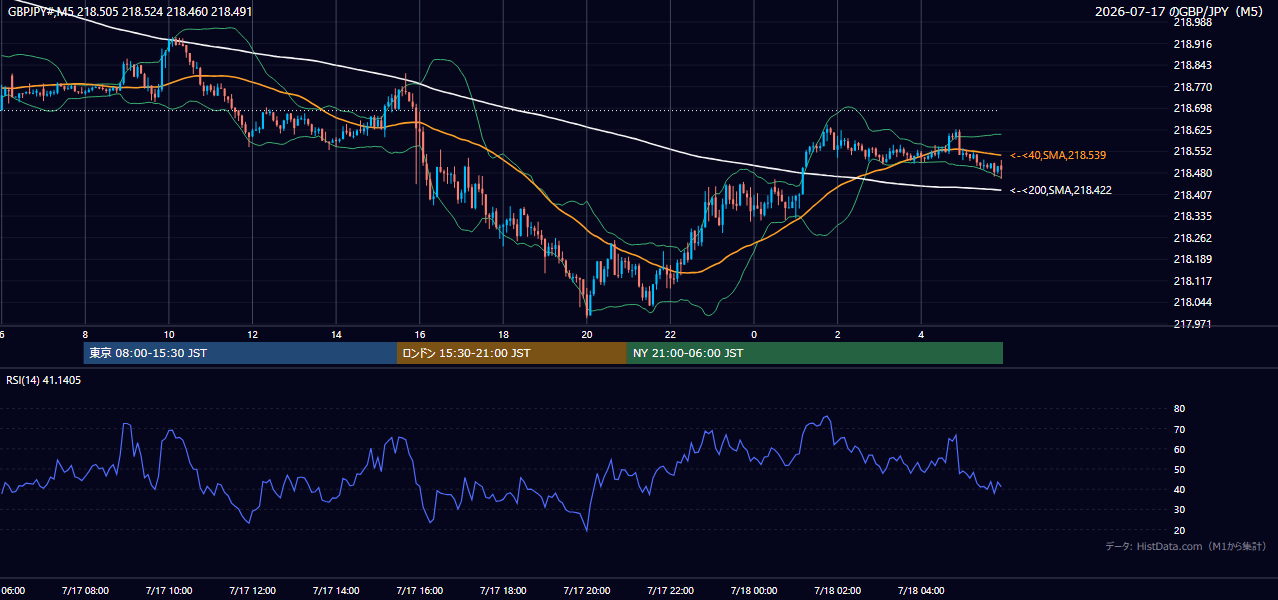Select the Tokyo 08:00-15:30 JST session bar
Viewport: 1278px width, 600px height.
[240, 353]
